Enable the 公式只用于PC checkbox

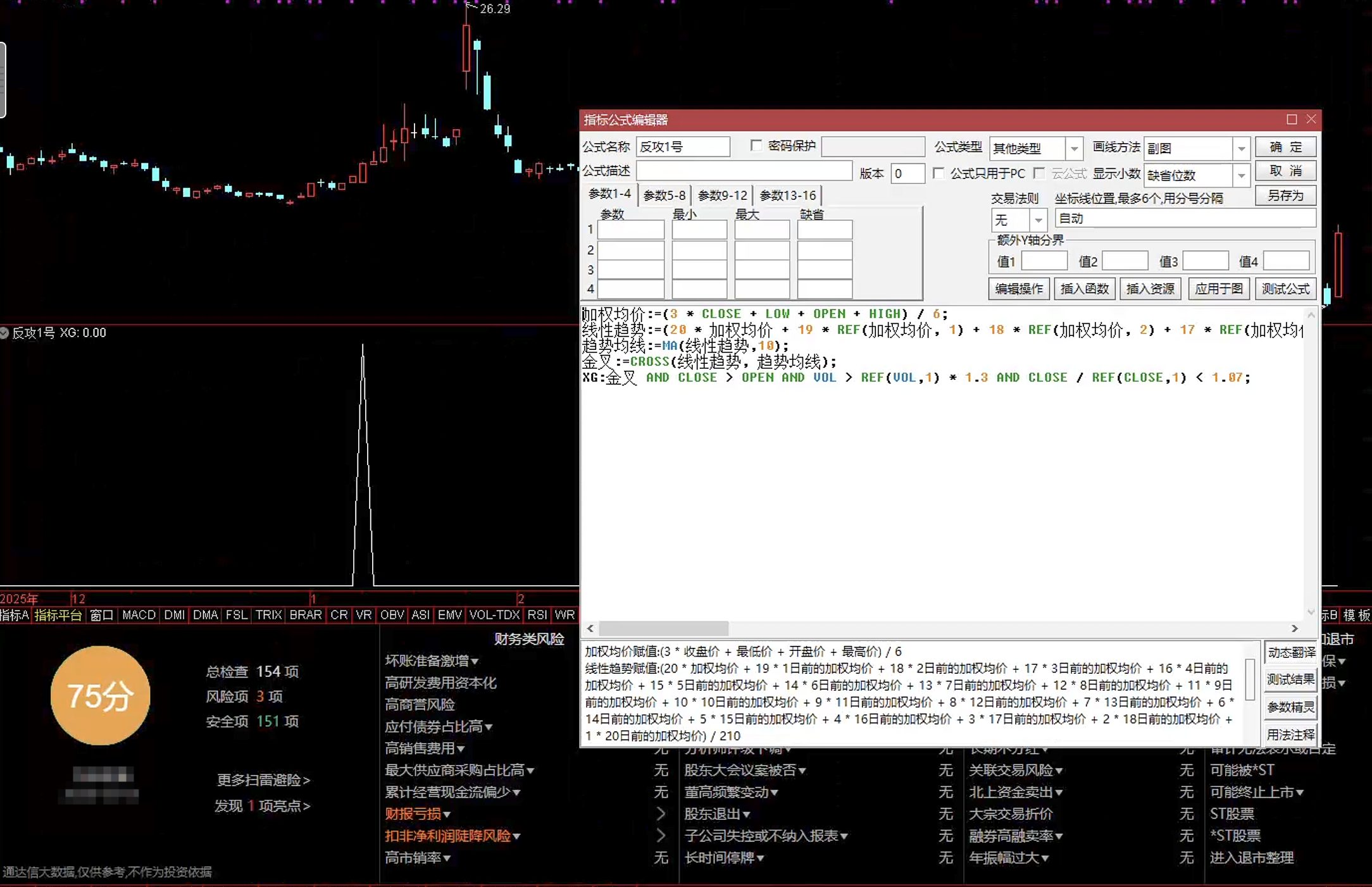point(939,173)
